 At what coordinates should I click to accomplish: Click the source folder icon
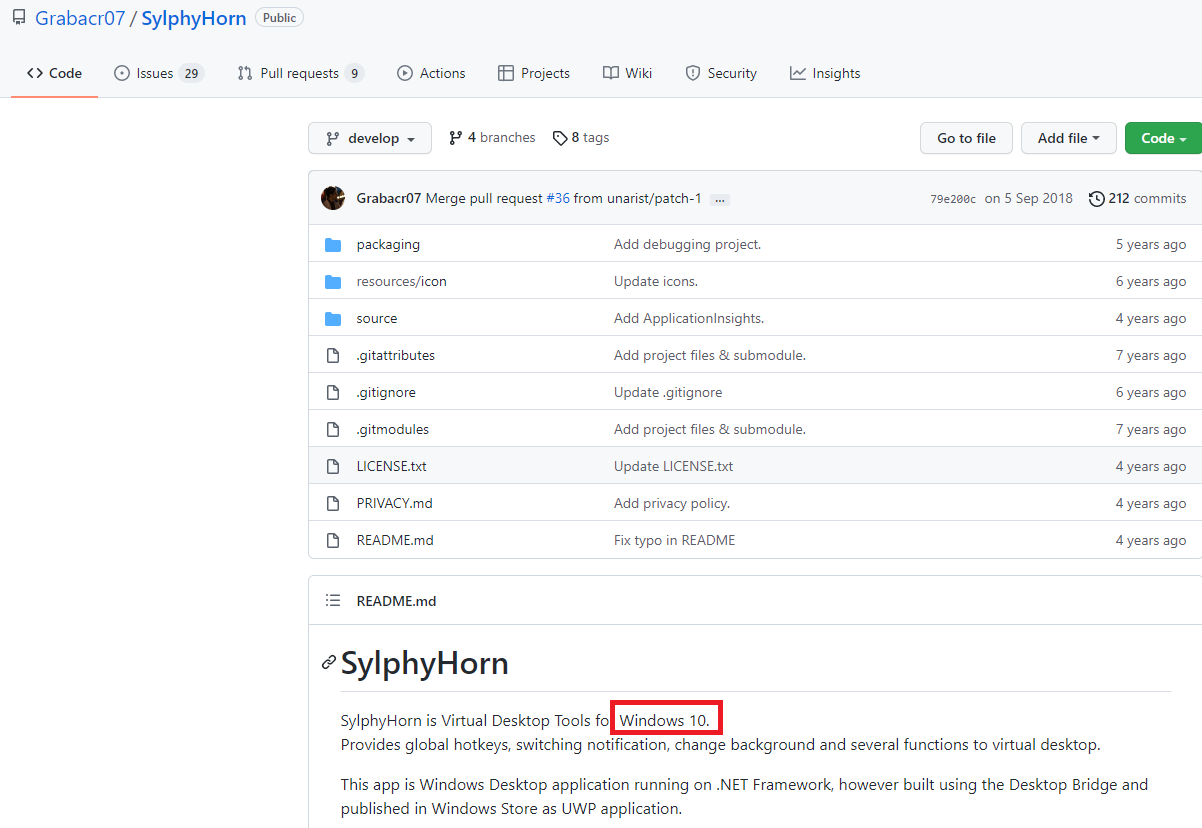[333, 319]
